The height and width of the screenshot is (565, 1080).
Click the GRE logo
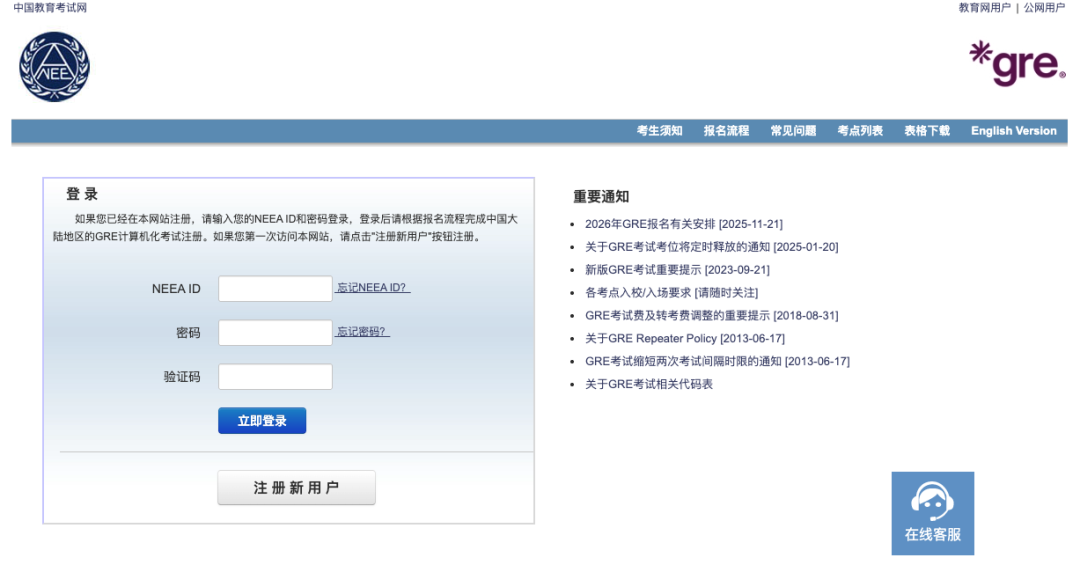[1017, 63]
